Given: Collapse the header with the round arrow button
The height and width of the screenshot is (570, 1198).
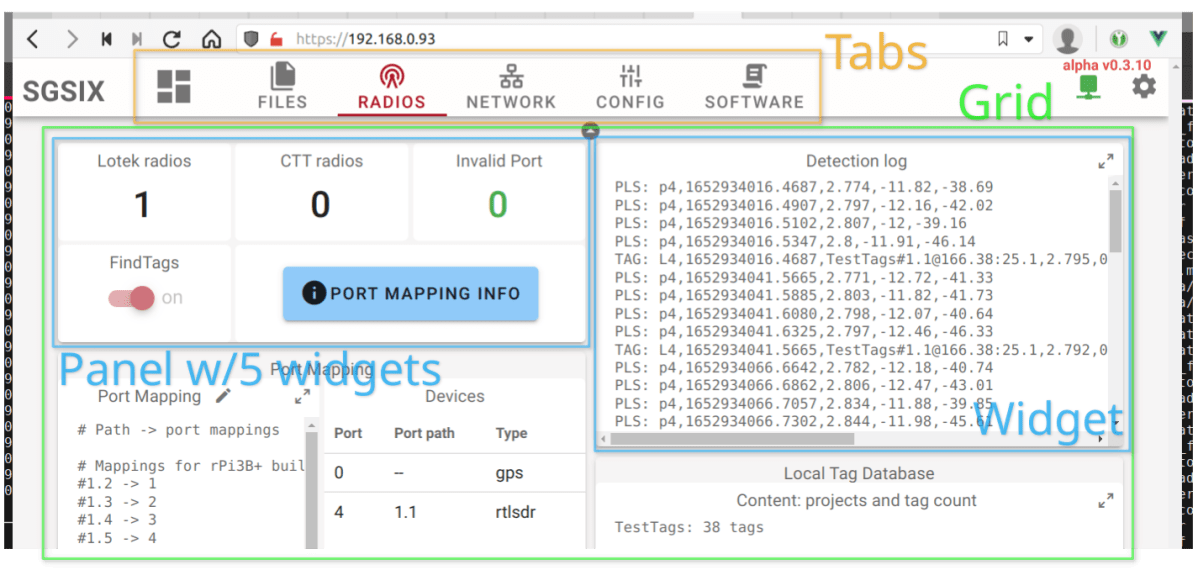Looking at the screenshot, I should 590,131.
